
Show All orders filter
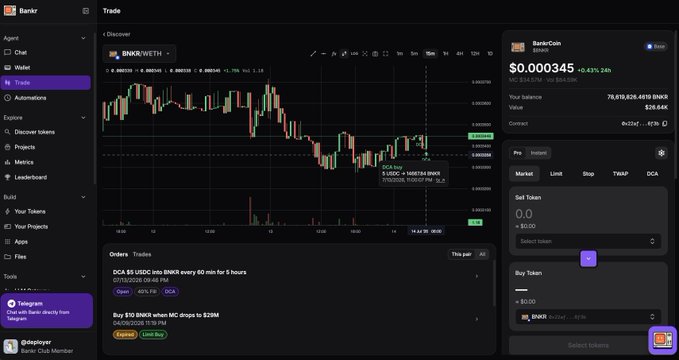[482, 254]
